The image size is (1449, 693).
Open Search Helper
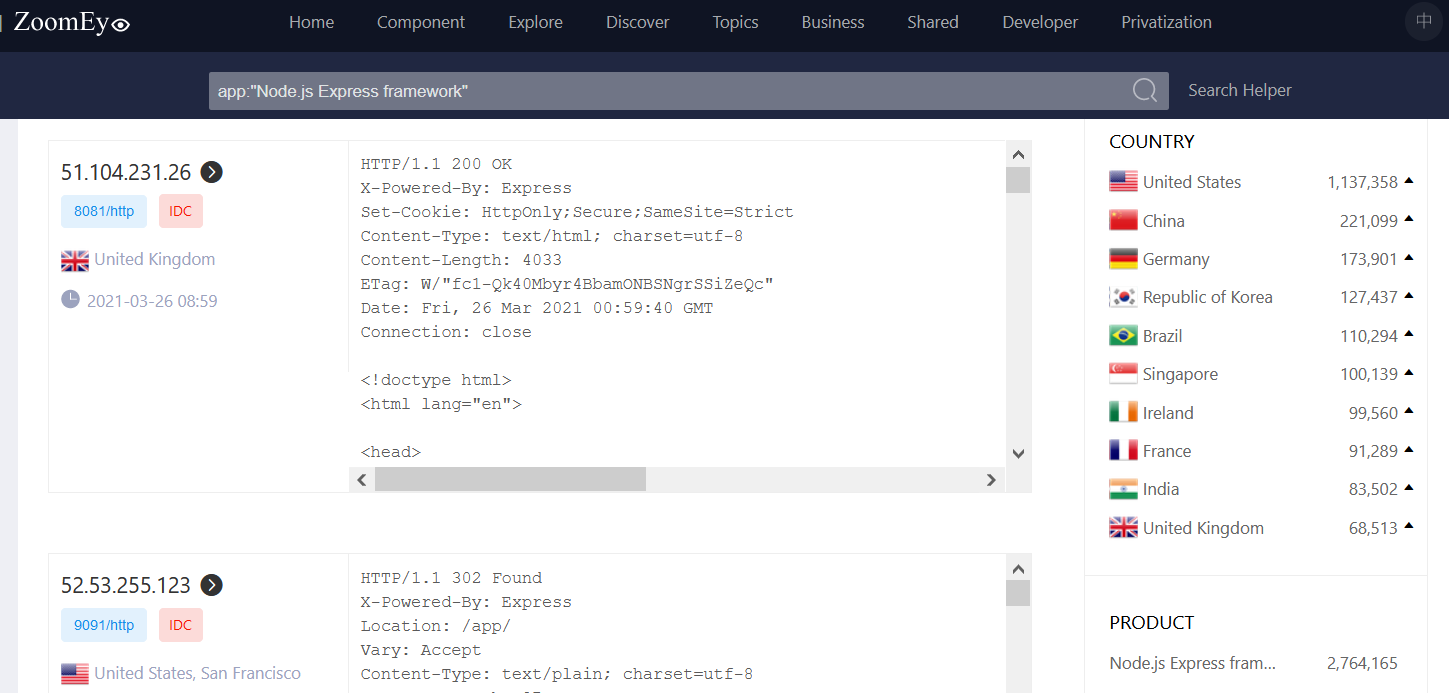[x=1239, y=90]
